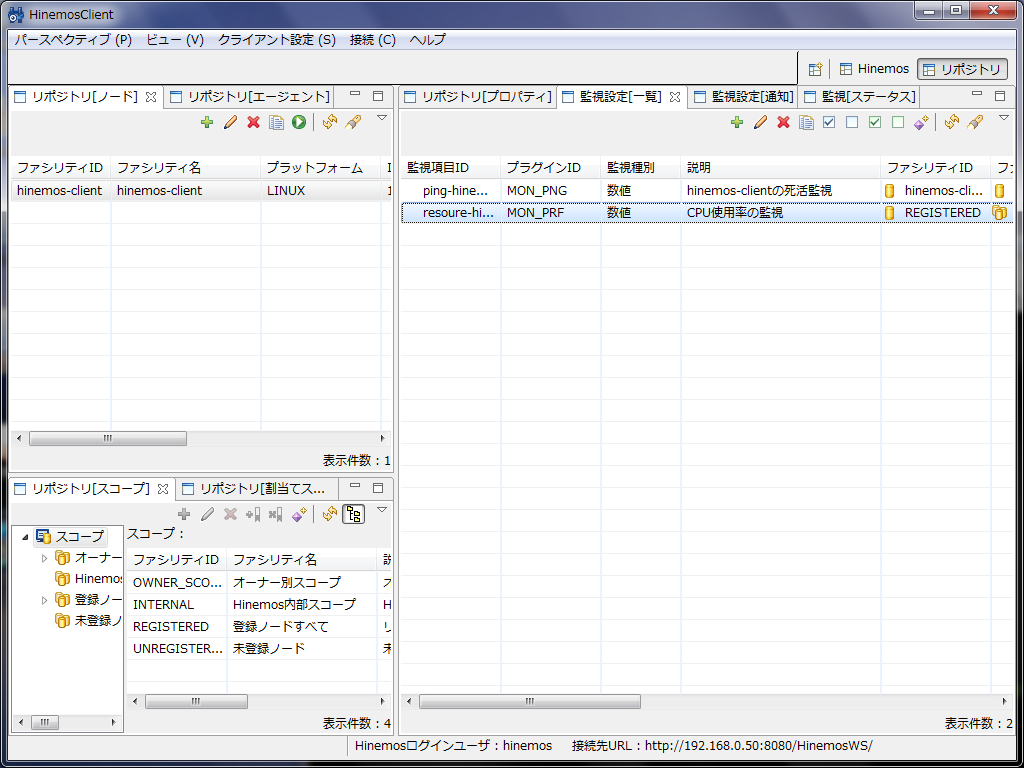Minimize the node view panel
The height and width of the screenshot is (768, 1024).
click(355, 95)
